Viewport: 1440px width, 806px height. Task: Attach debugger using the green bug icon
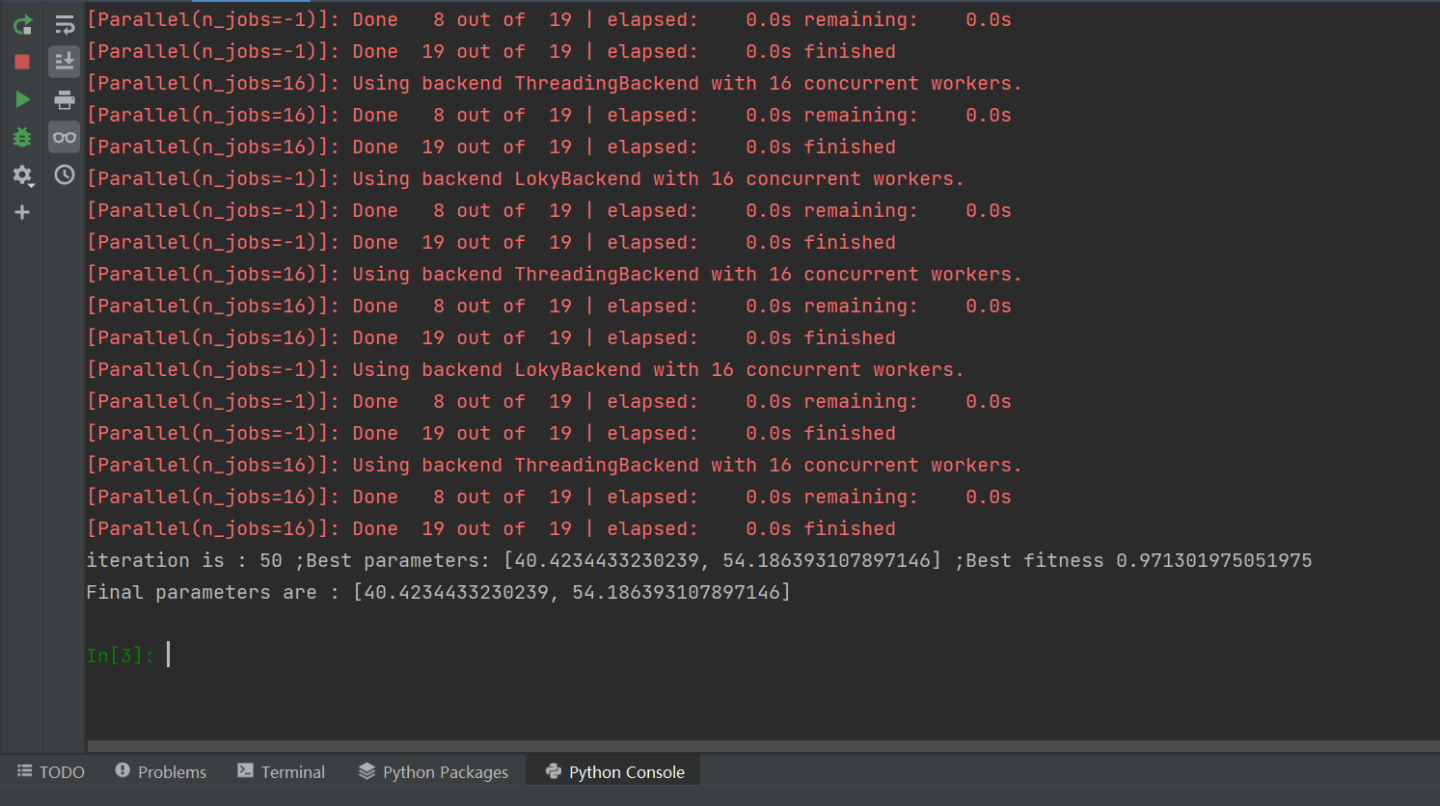point(22,137)
